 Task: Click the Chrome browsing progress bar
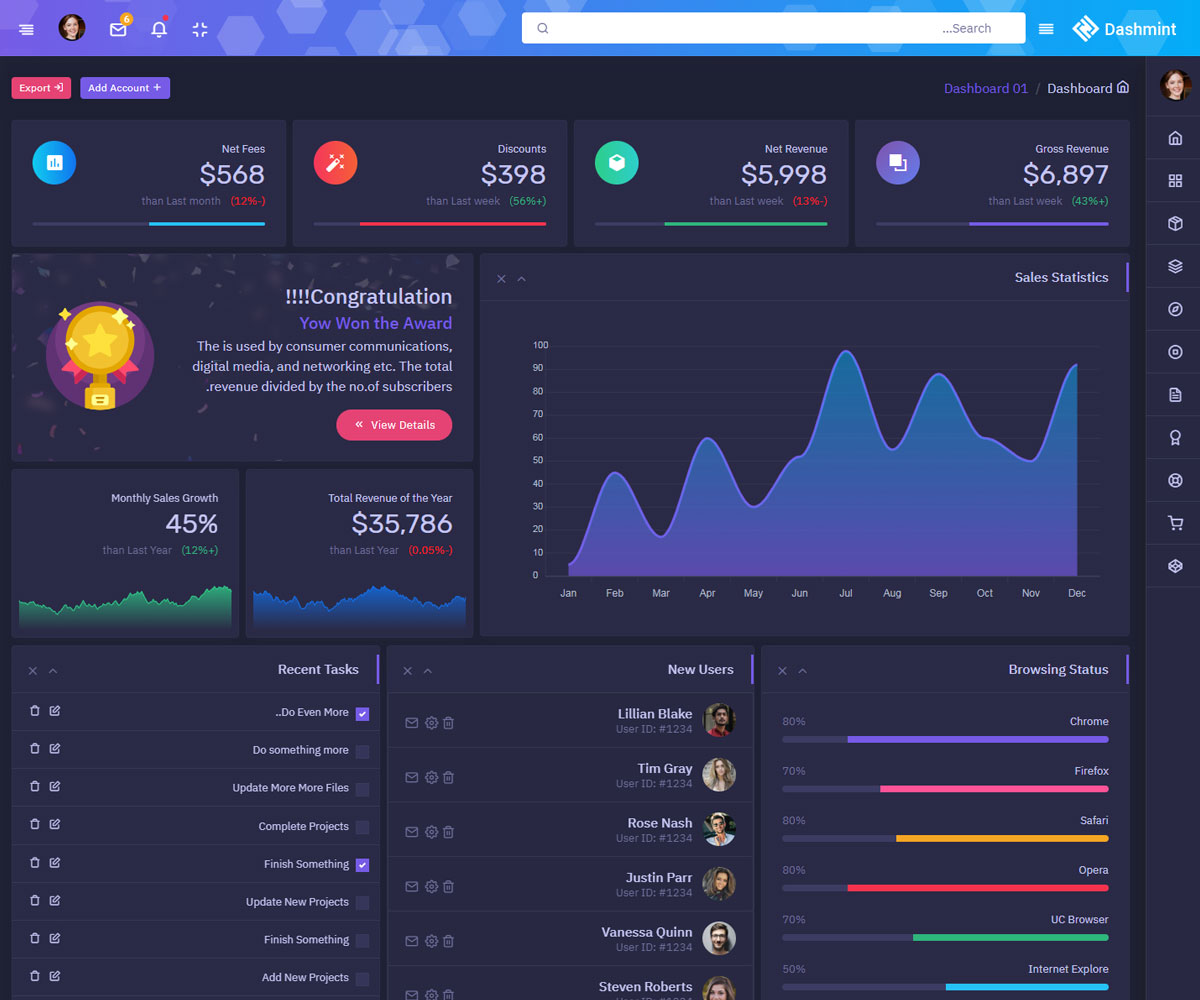coord(945,739)
